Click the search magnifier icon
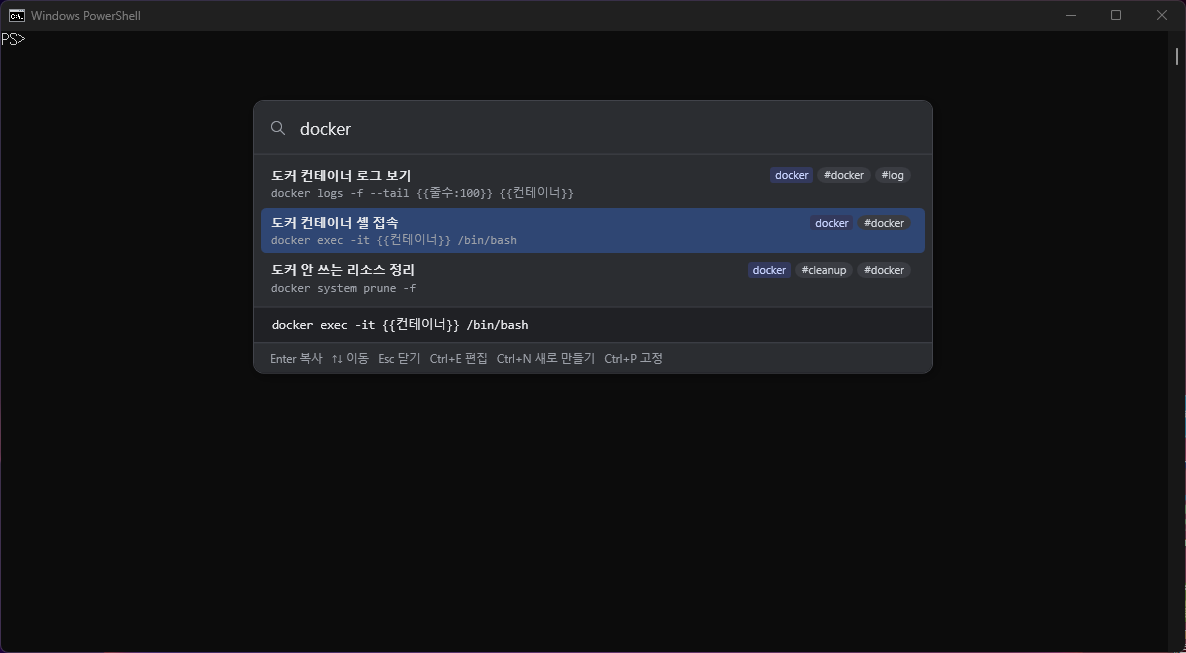The image size is (1186, 653). click(278, 129)
